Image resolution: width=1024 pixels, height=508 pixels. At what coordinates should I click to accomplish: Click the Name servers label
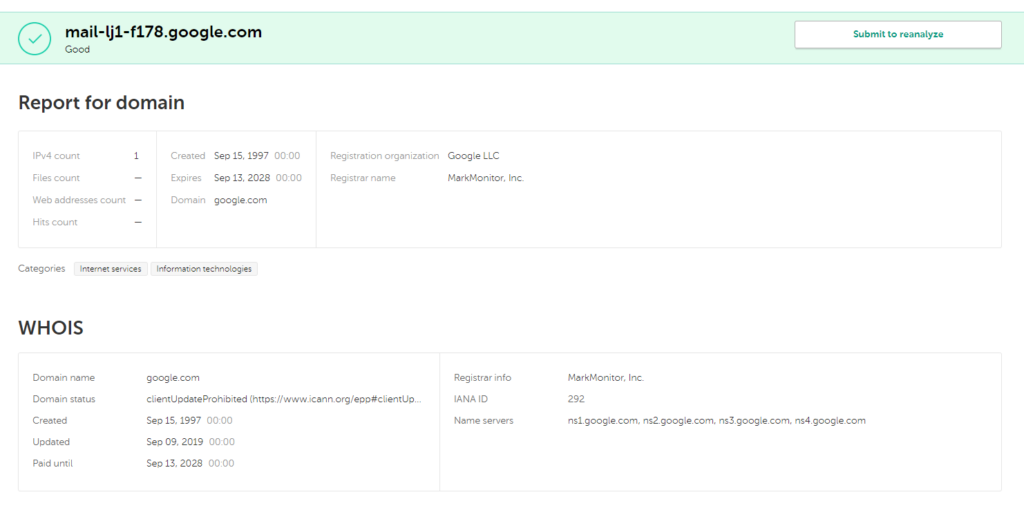click(483, 421)
